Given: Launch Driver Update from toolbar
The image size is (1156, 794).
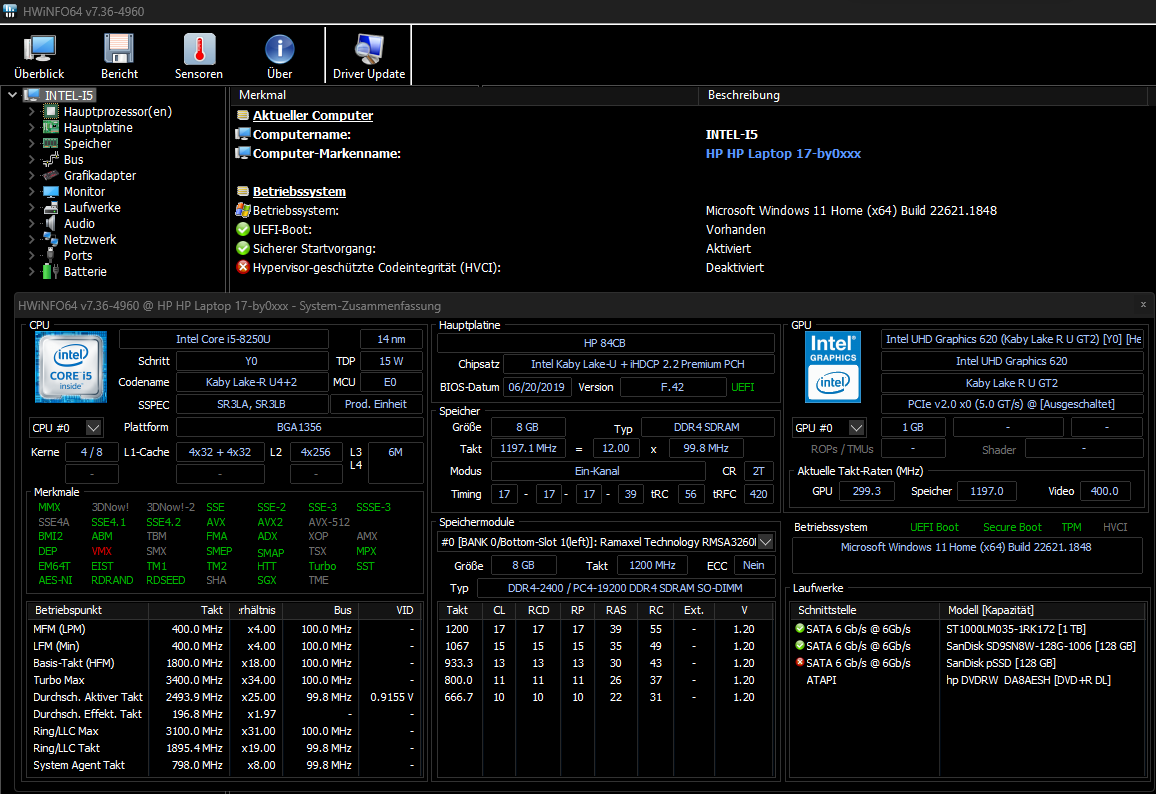Looking at the screenshot, I should (x=369, y=56).
